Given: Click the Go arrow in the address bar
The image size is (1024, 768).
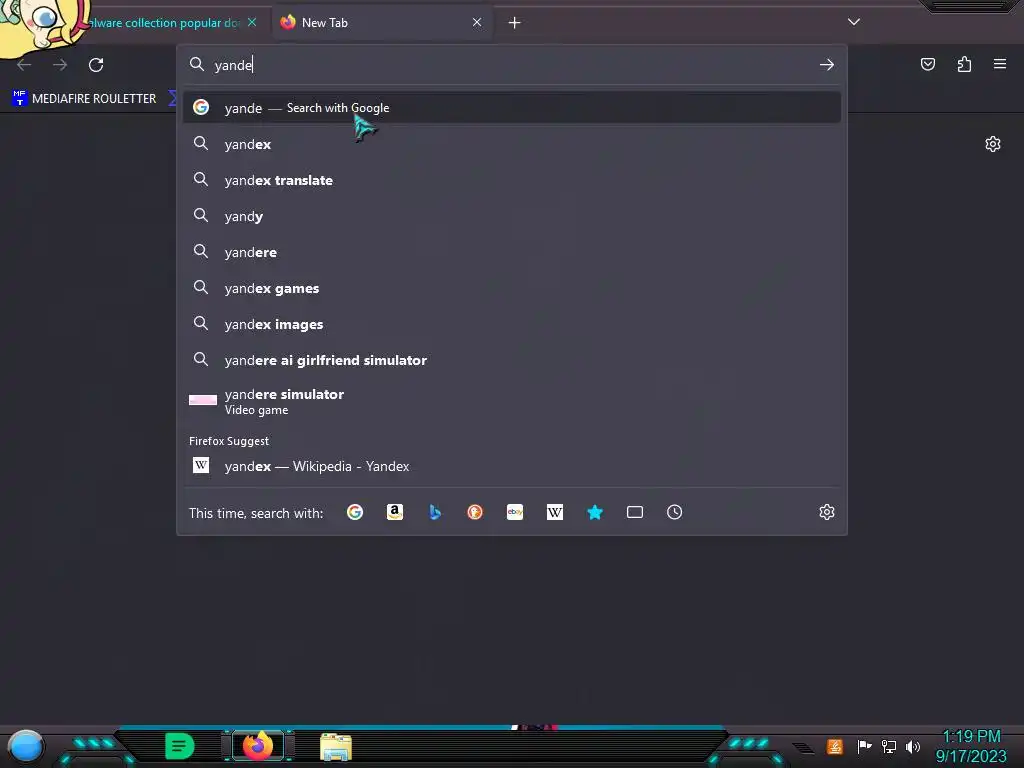Looking at the screenshot, I should [x=827, y=65].
